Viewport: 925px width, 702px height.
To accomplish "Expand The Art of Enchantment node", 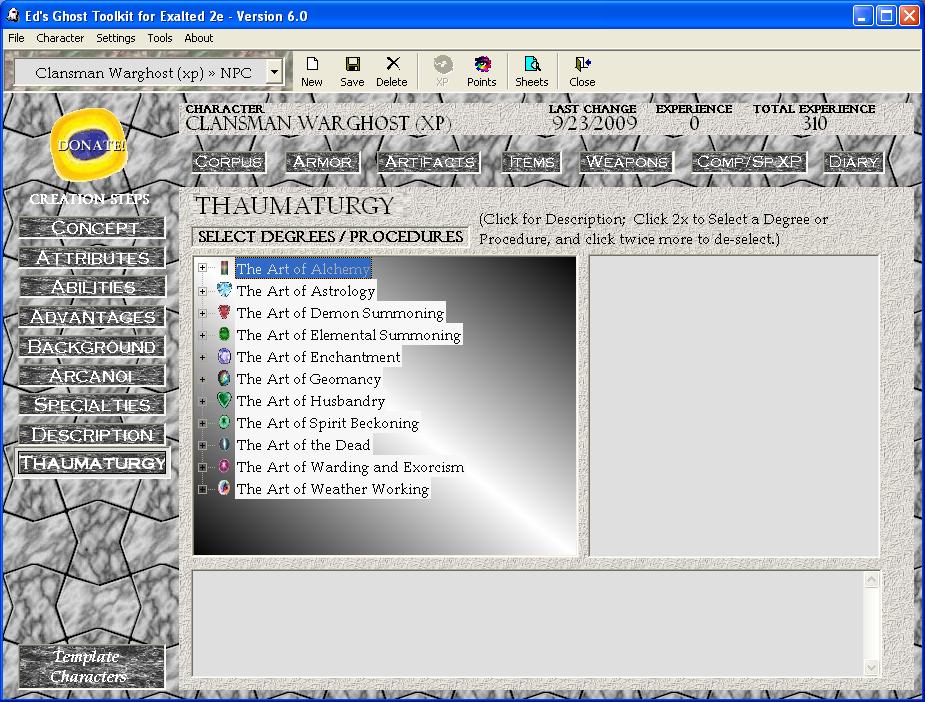I will click(203, 357).
